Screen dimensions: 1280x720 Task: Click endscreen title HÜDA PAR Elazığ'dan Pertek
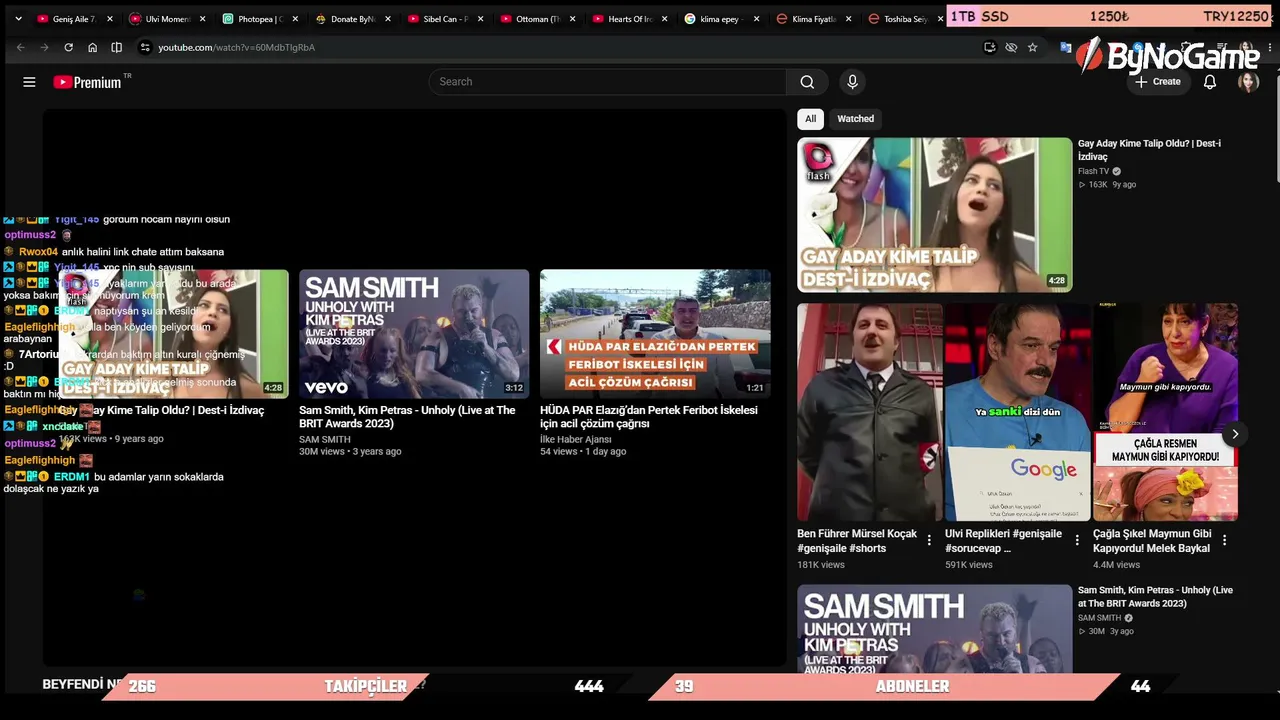[649, 417]
